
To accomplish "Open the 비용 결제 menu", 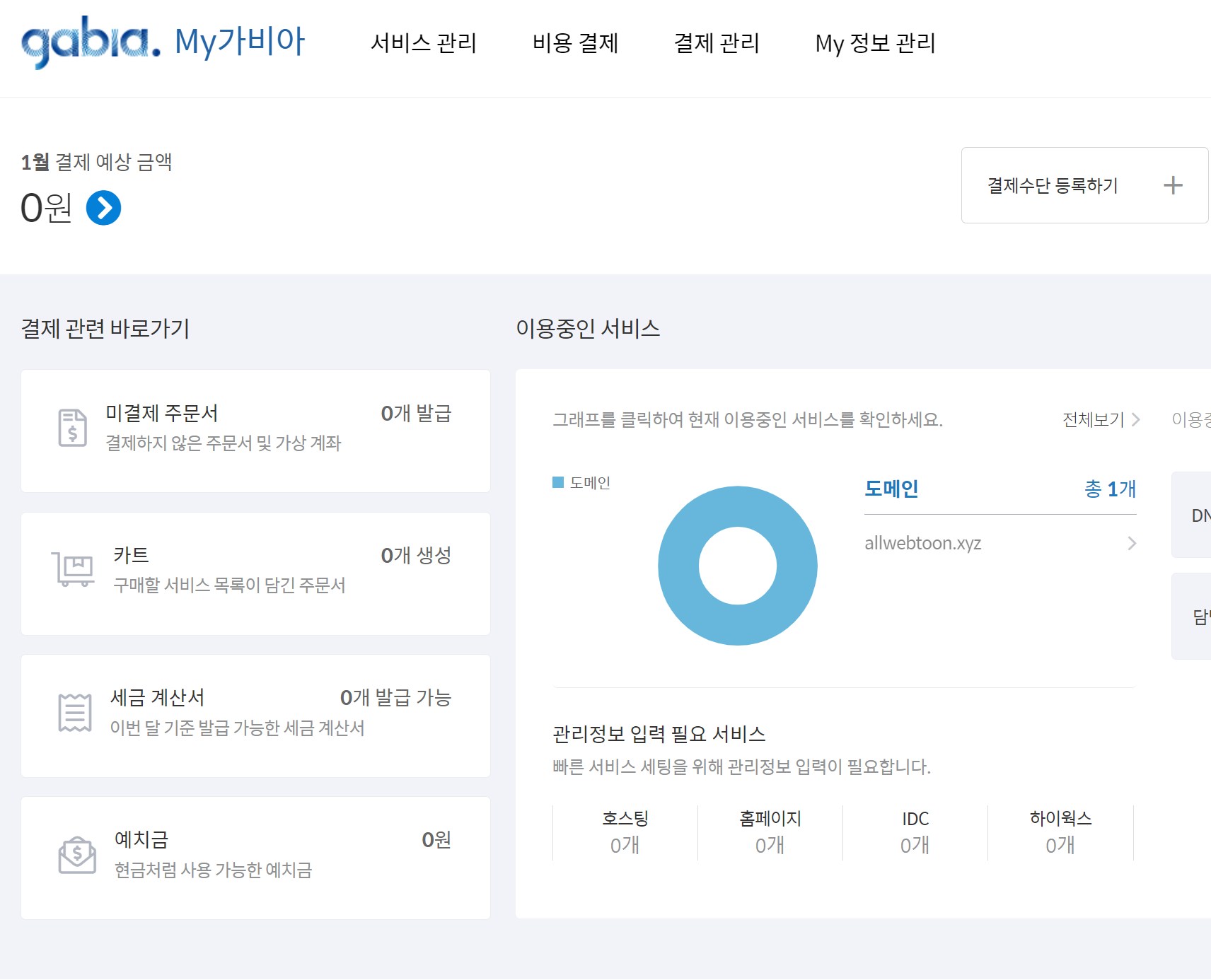I will click(576, 44).
